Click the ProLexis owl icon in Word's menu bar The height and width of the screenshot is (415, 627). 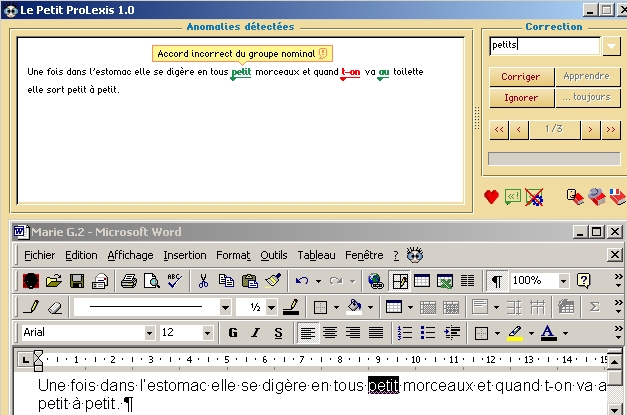coord(415,255)
